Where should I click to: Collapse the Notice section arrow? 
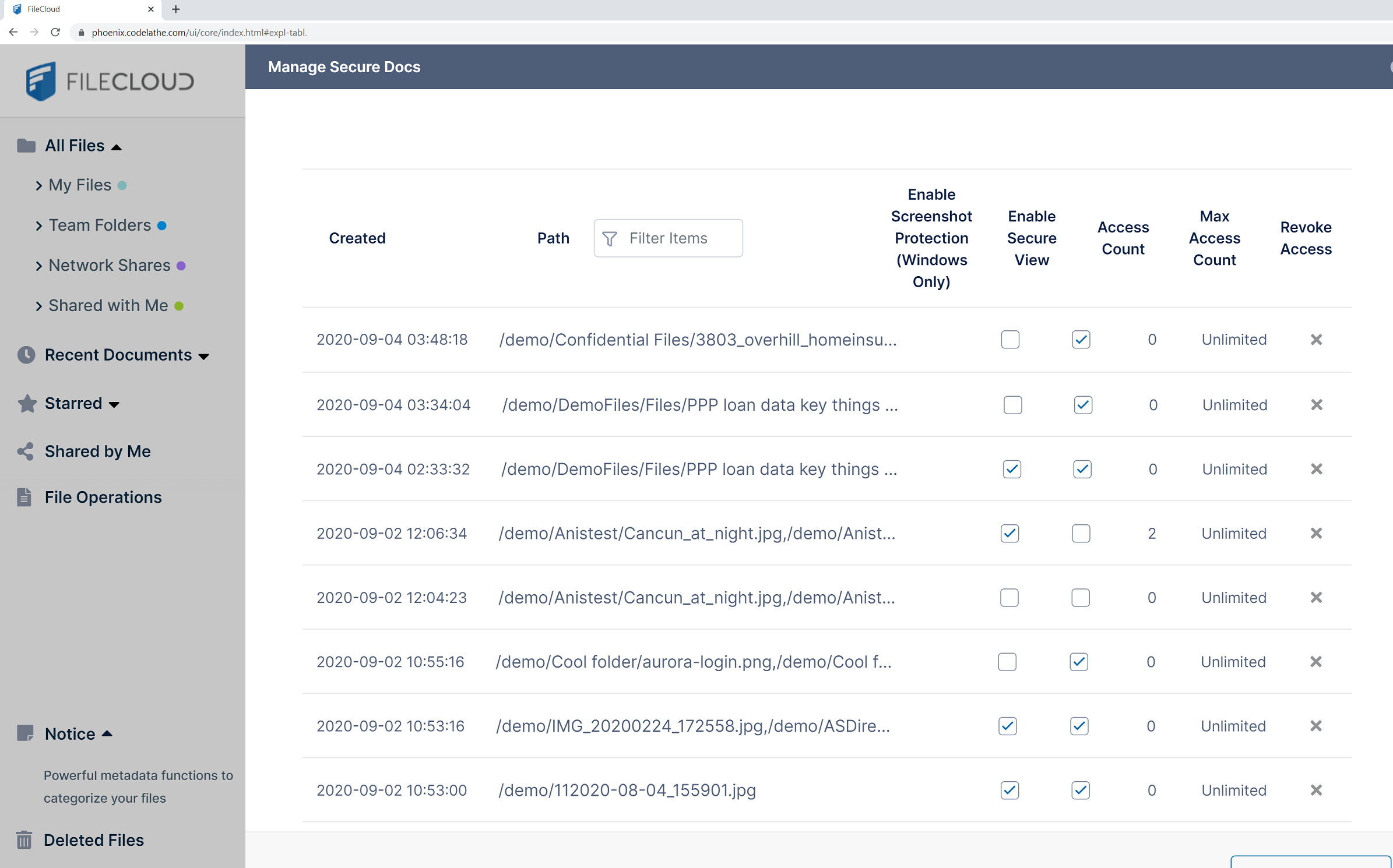[x=107, y=734]
